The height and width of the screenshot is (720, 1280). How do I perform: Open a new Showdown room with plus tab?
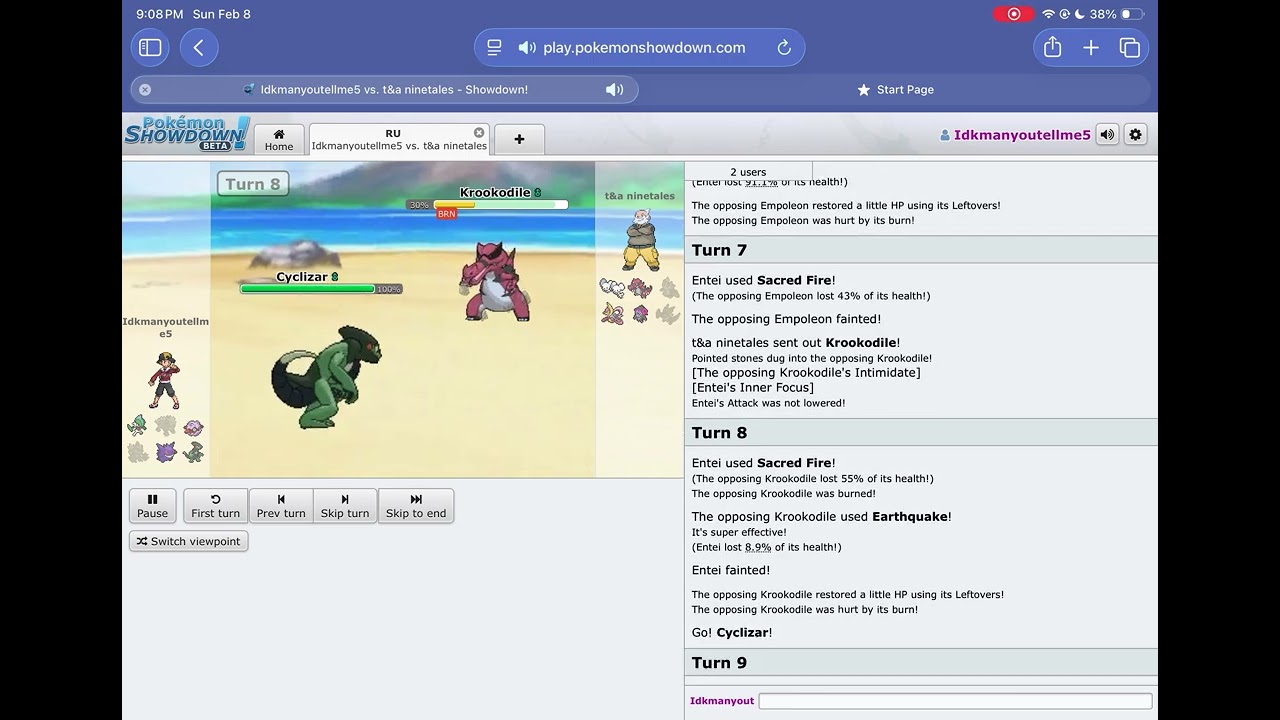pos(519,139)
